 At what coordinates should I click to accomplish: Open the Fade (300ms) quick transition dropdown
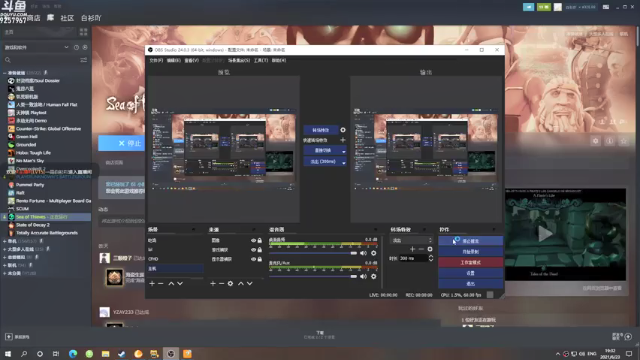pyautogui.click(x=344, y=162)
